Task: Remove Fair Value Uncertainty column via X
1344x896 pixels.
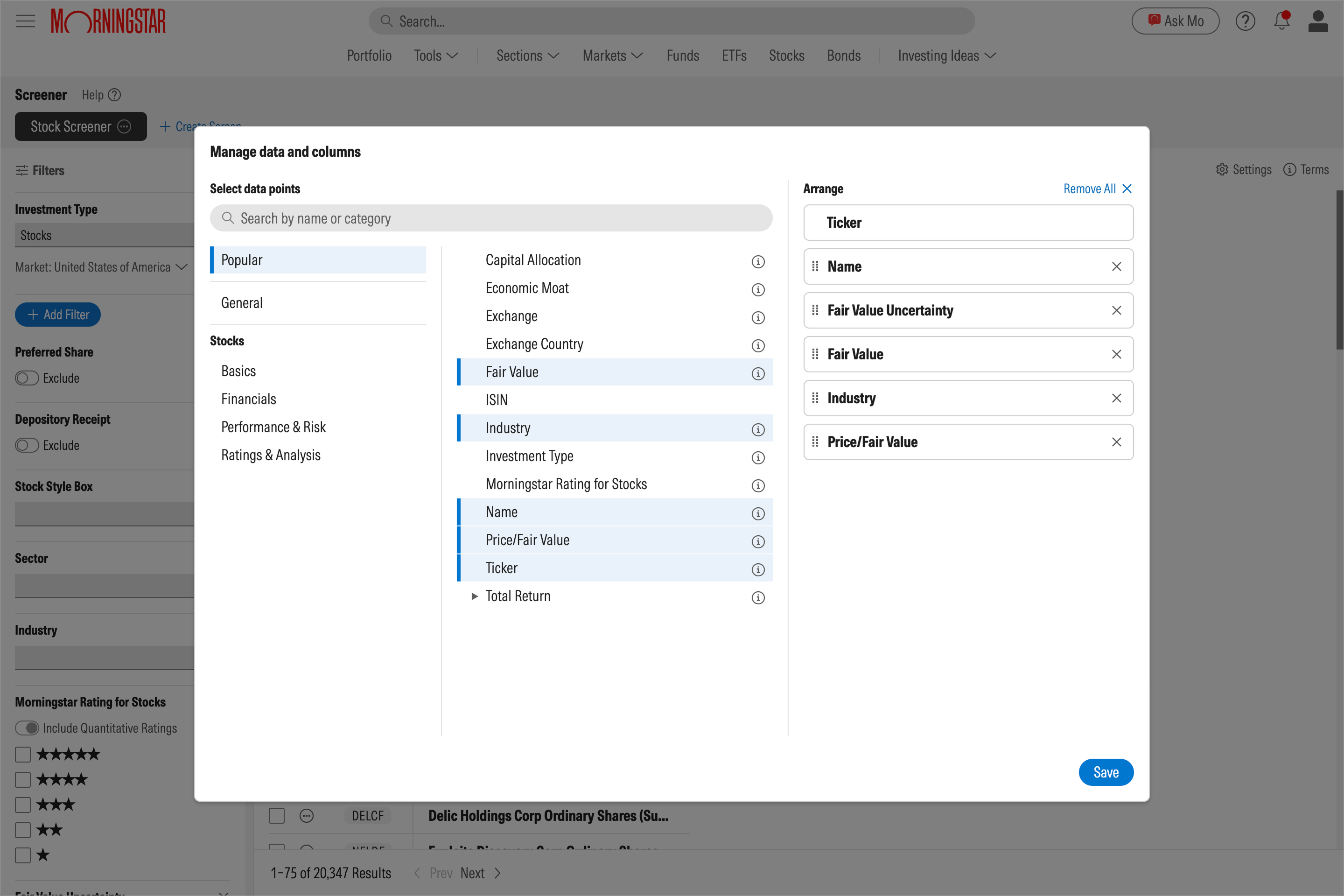Action: pyautogui.click(x=1116, y=310)
